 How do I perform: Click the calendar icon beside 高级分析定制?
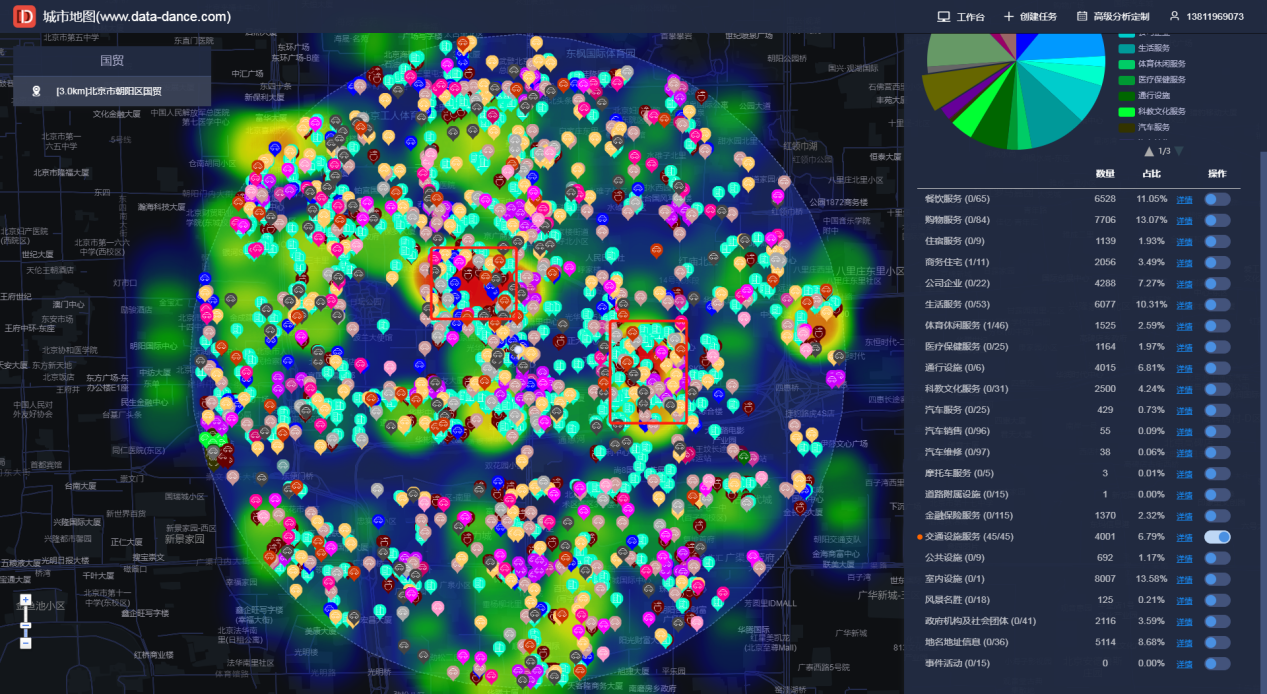tap(1082, 17)
